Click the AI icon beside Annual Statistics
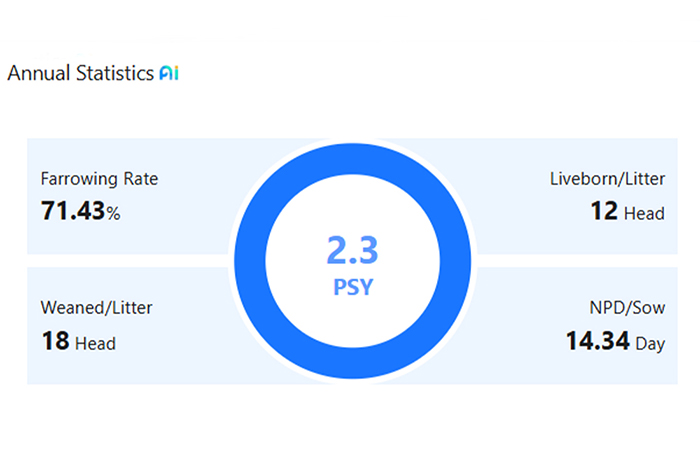The height and width of the screenshot is (465, 700). pos(169,74)
